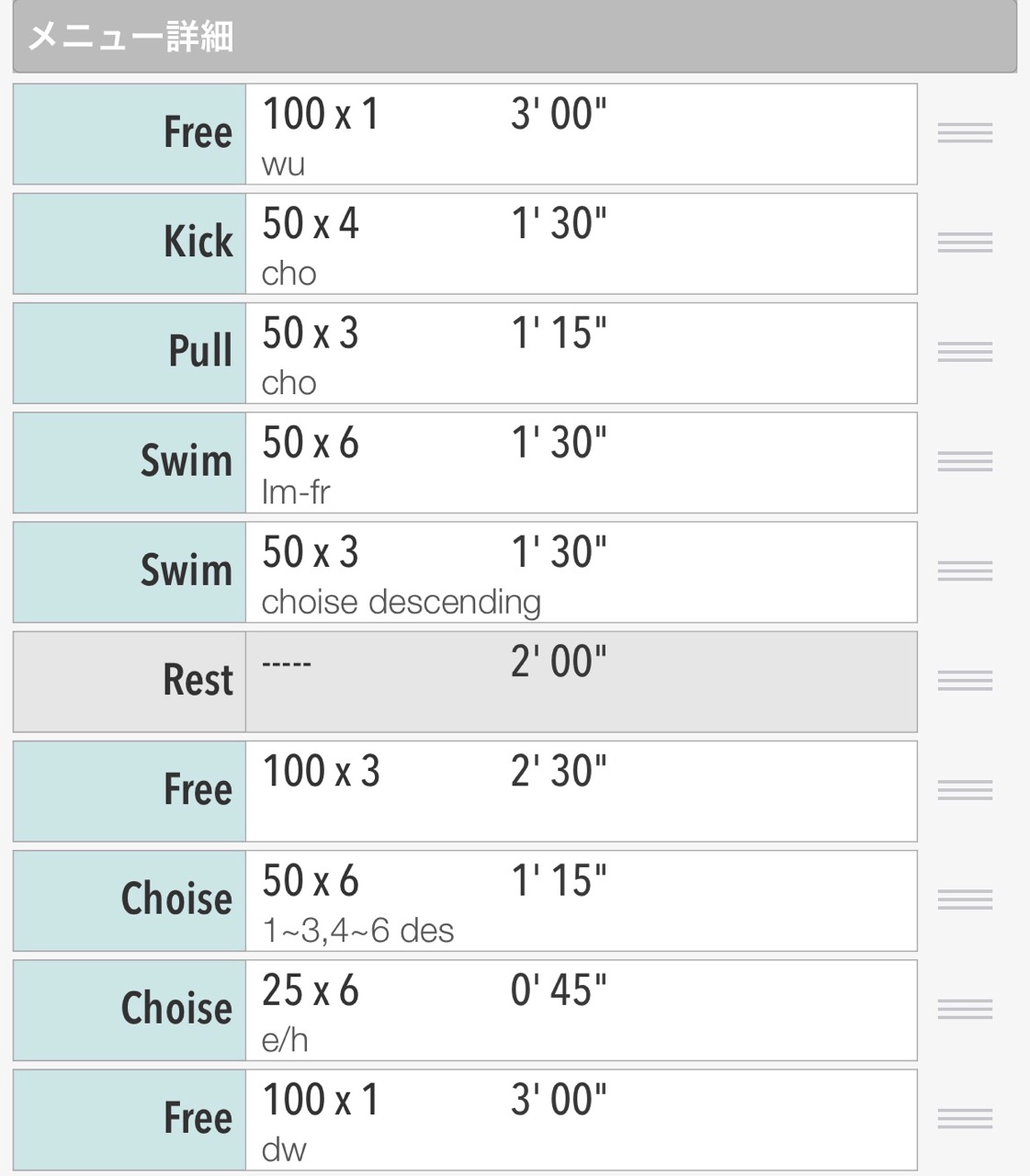Tap the reorder handle on the dw row
Viewport: 1030px width, 1176px height.
point(965,1118)
